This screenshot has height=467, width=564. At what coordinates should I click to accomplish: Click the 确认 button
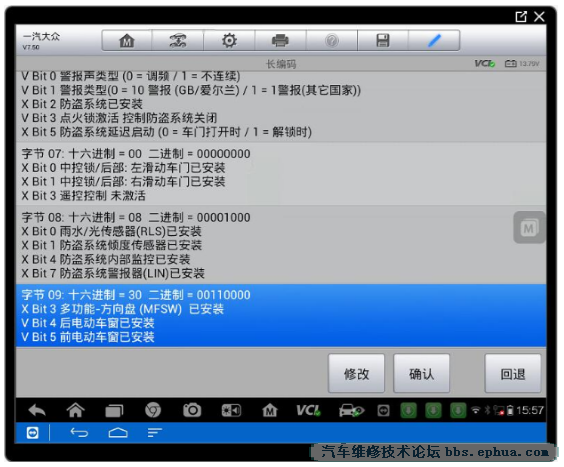point(422,373)
